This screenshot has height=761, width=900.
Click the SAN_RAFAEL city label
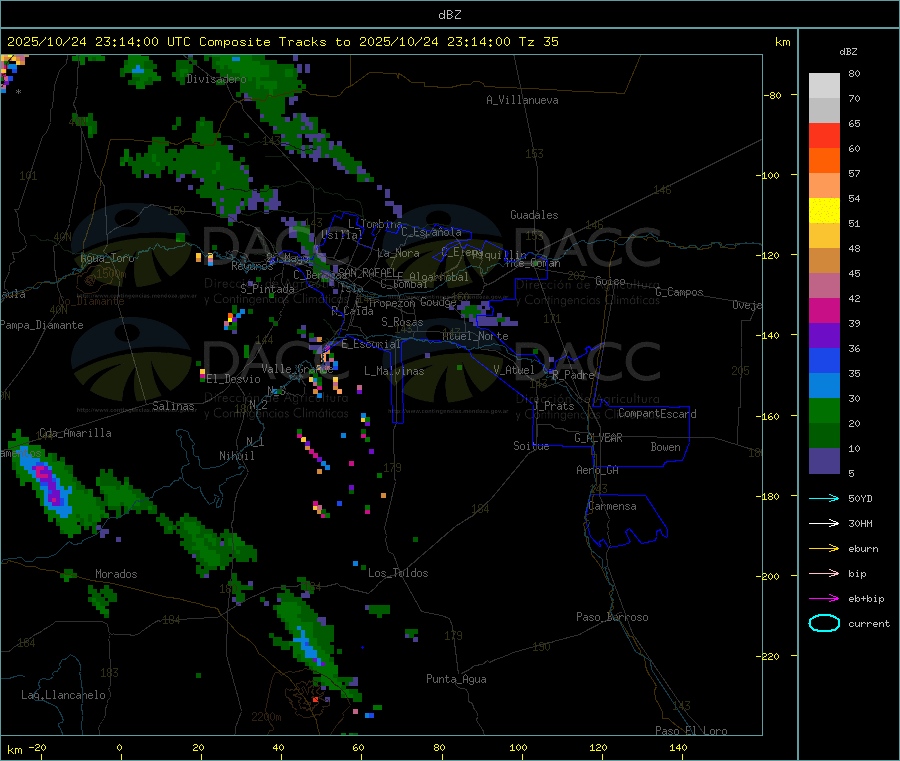pos(367,272)
